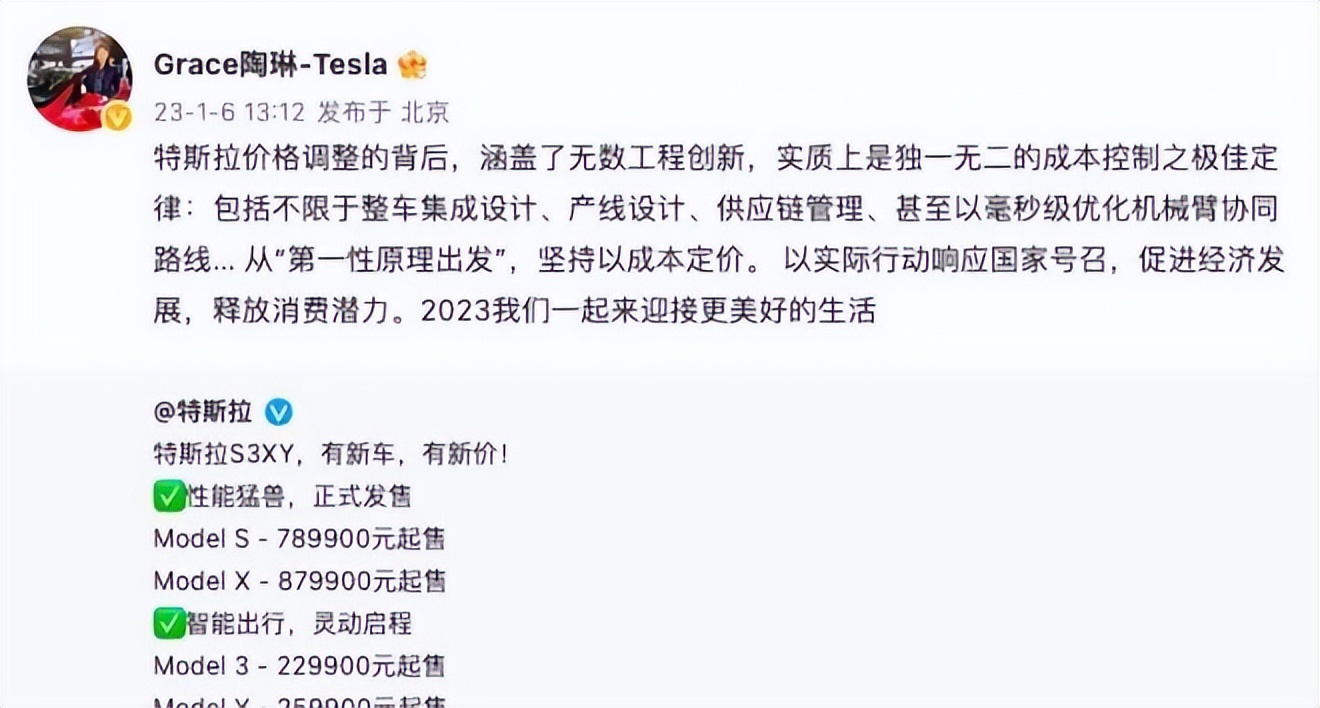
Task: Open Grace陶琳-Tesla's profile avatar
Action: tap(78, 78)
